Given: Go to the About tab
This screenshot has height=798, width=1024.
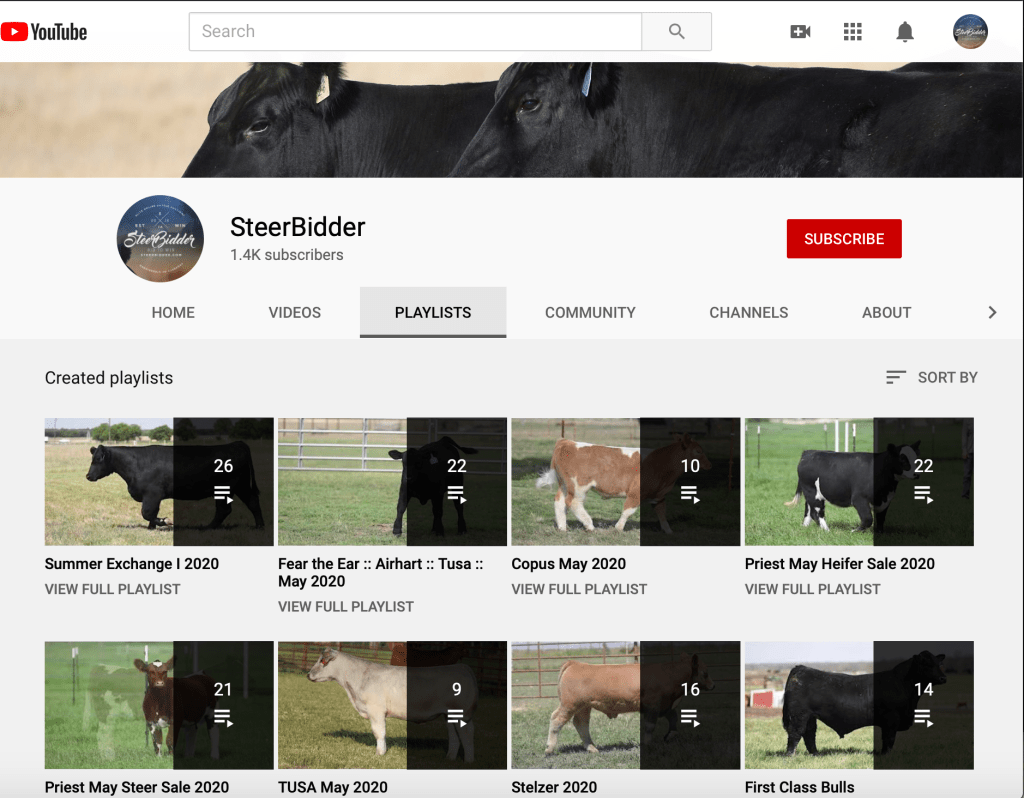Looking at the screenshot, I should [886, 312].
